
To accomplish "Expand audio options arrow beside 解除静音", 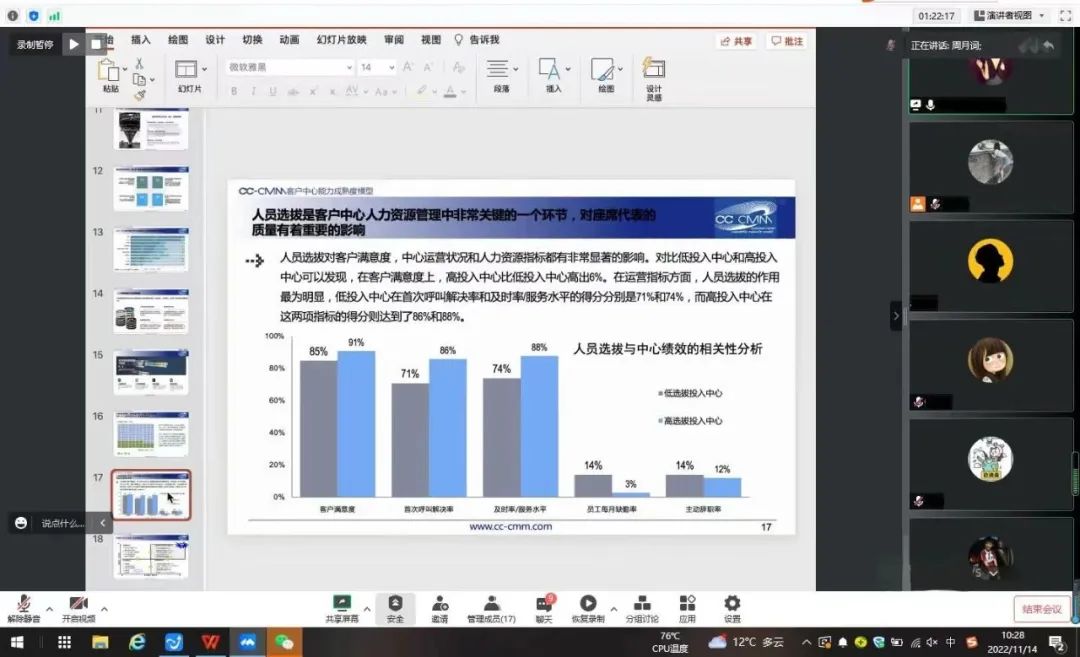I will coord(50,609).
